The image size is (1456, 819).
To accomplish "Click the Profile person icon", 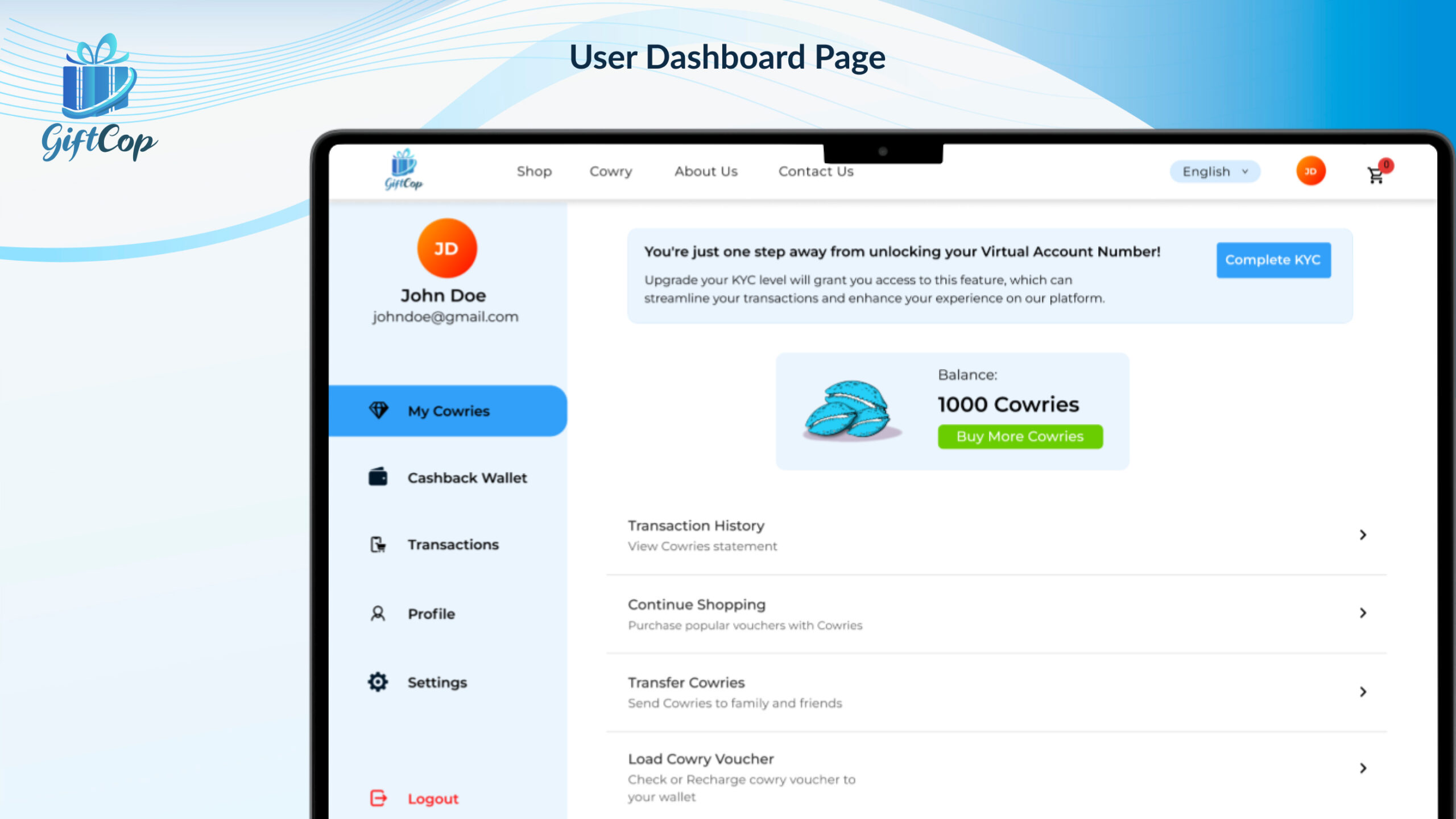I will point(378,614).
